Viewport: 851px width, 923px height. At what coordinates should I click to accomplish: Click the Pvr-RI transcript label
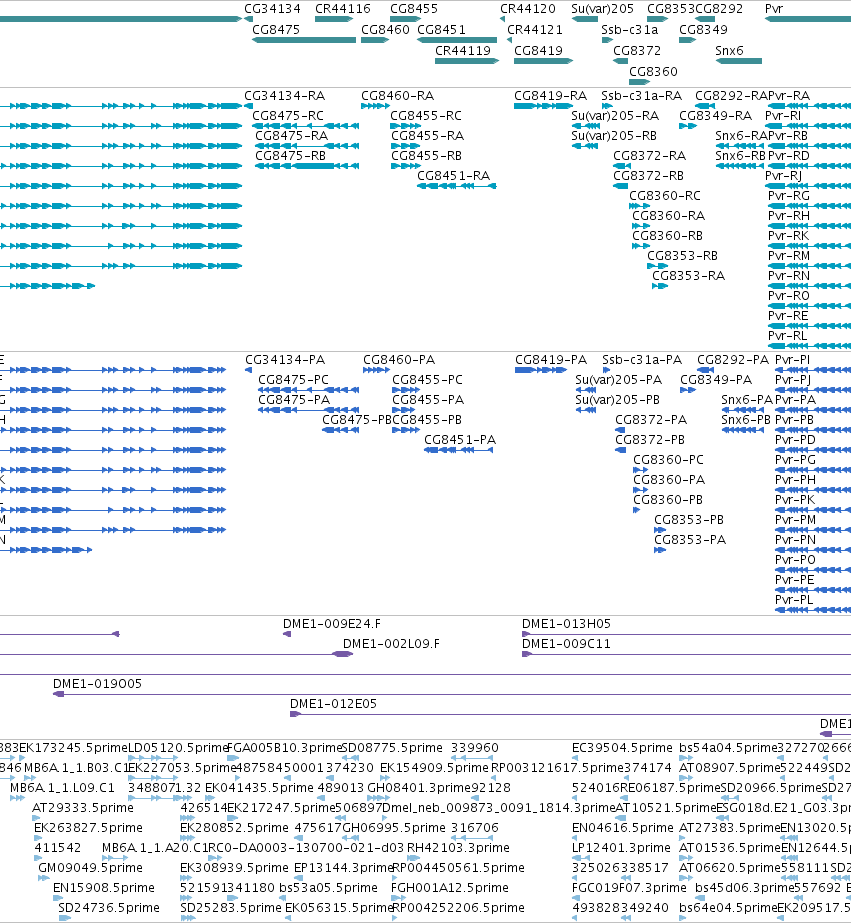783,116
